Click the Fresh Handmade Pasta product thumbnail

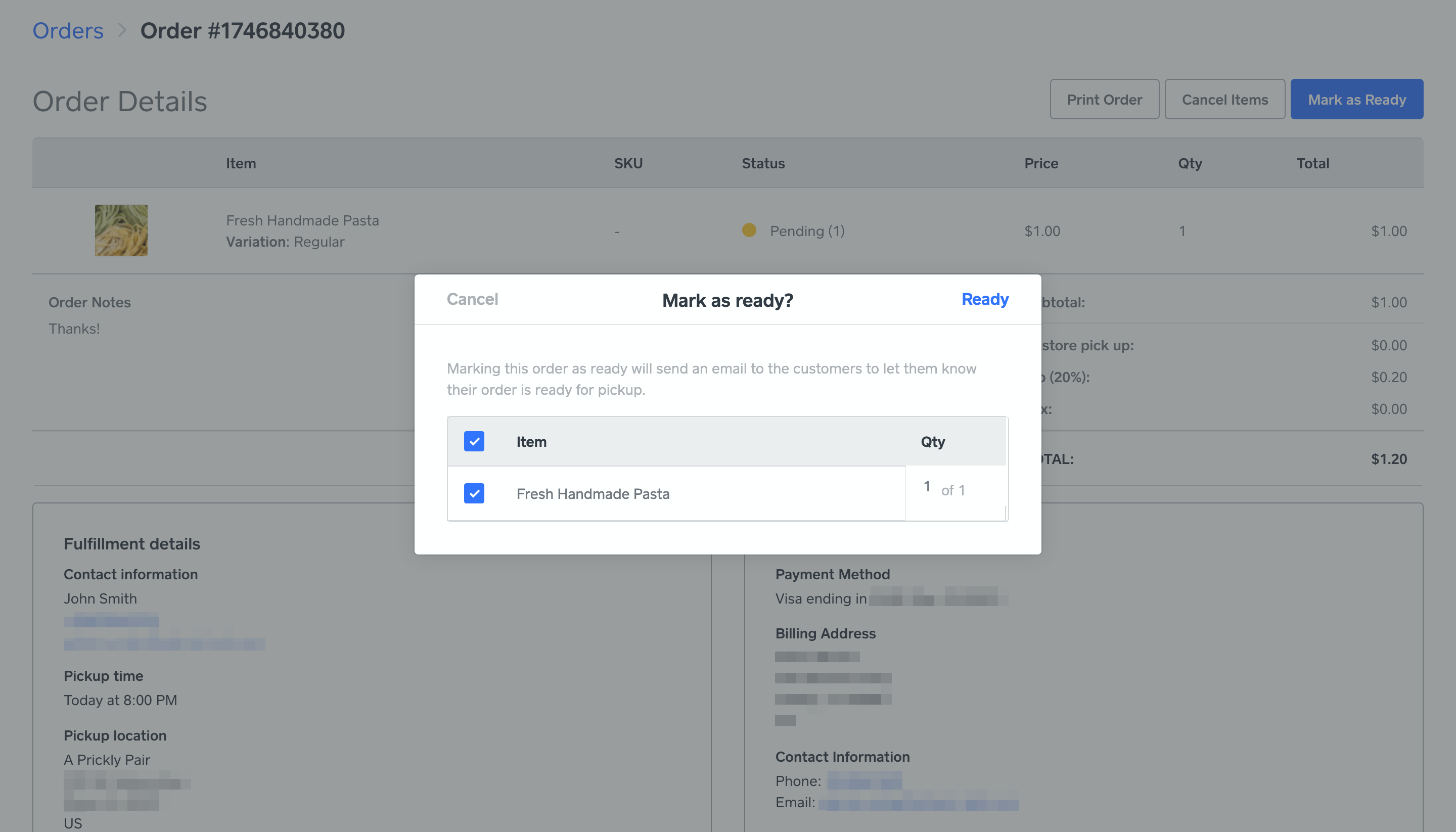pyautogui.click(x=121, y=230)
